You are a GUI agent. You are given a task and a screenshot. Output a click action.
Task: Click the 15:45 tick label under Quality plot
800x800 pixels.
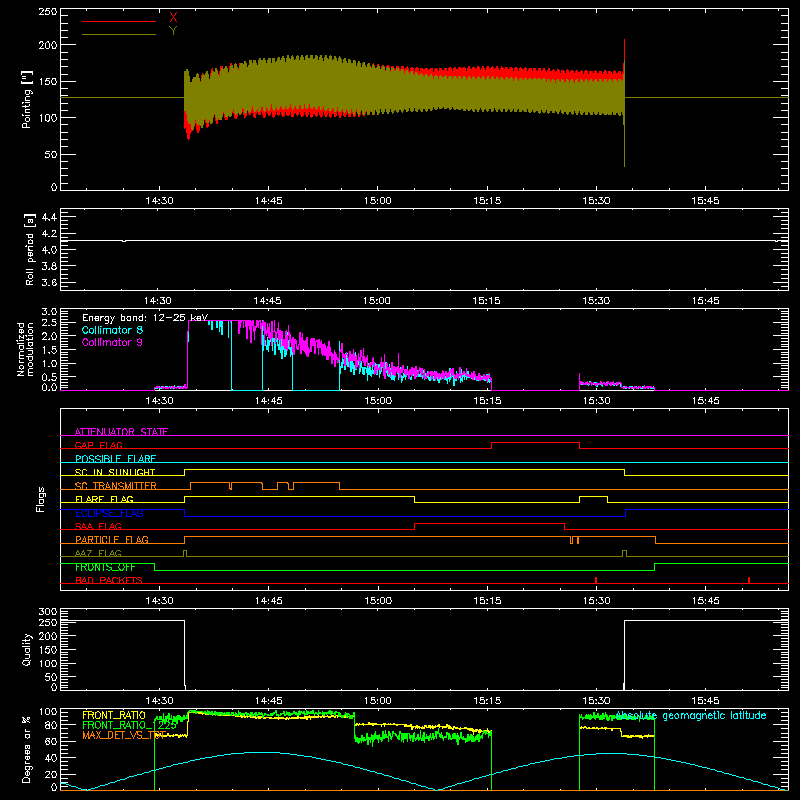705,701
